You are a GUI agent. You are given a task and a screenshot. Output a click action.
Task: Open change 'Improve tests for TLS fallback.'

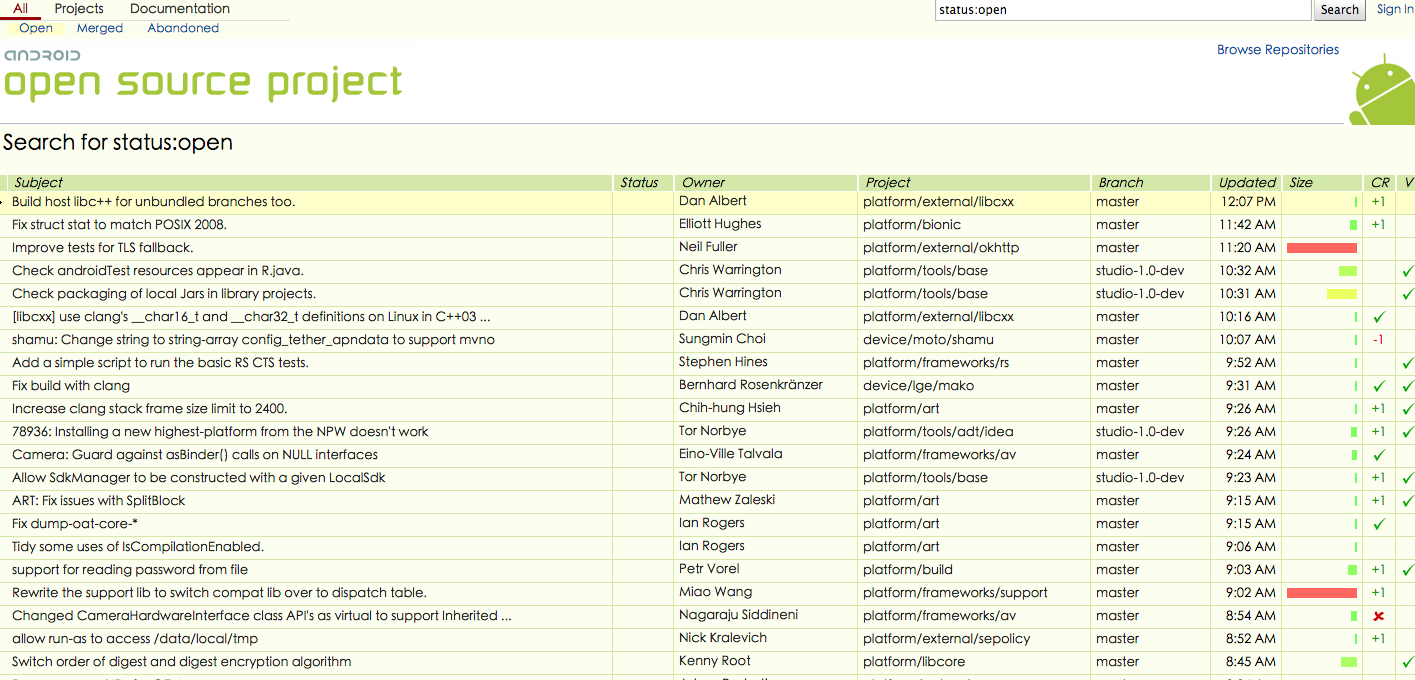point(102,248)
